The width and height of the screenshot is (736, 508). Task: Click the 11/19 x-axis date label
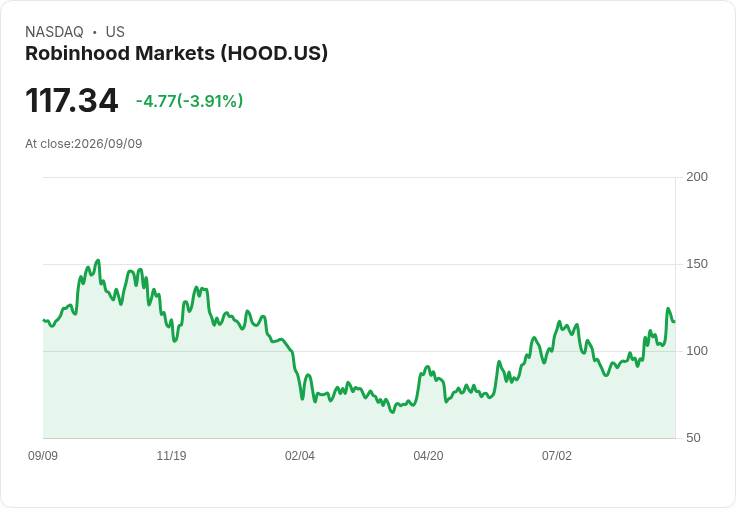[x=171, y=456]
